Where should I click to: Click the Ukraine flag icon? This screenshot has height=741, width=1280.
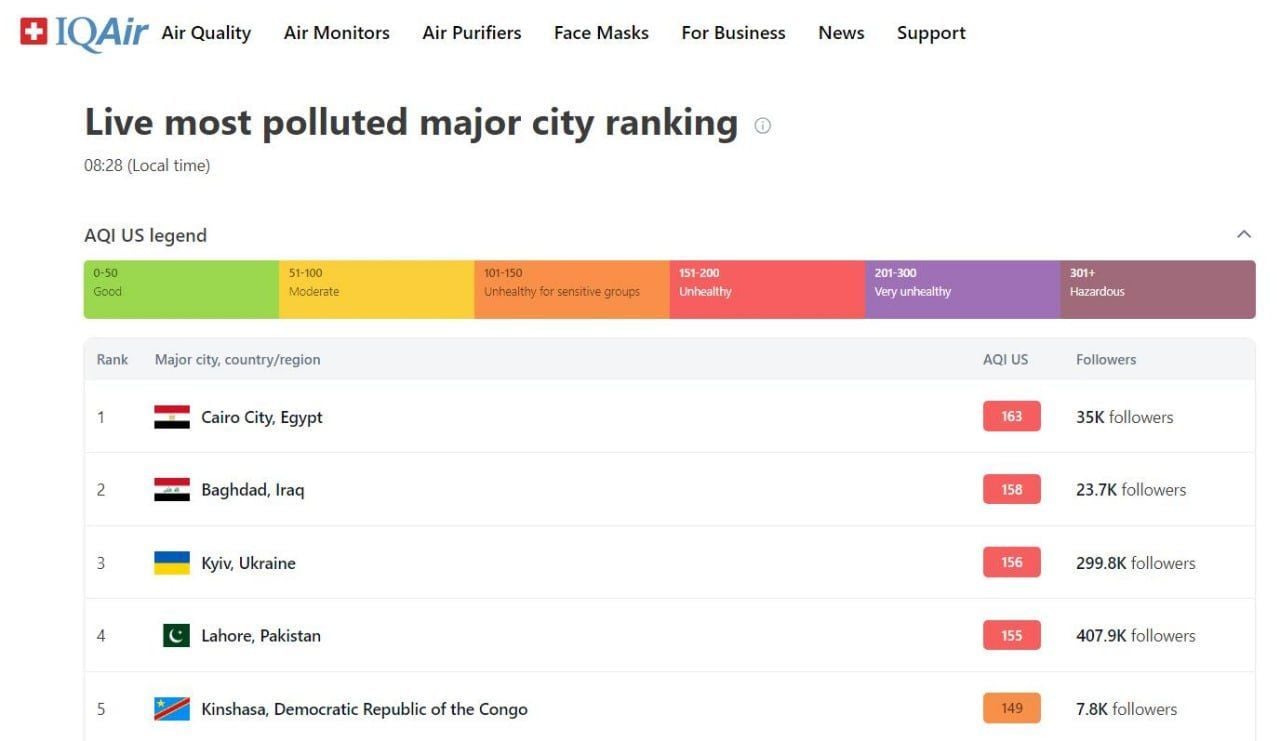pyautogui.click(x=172, y=563)
